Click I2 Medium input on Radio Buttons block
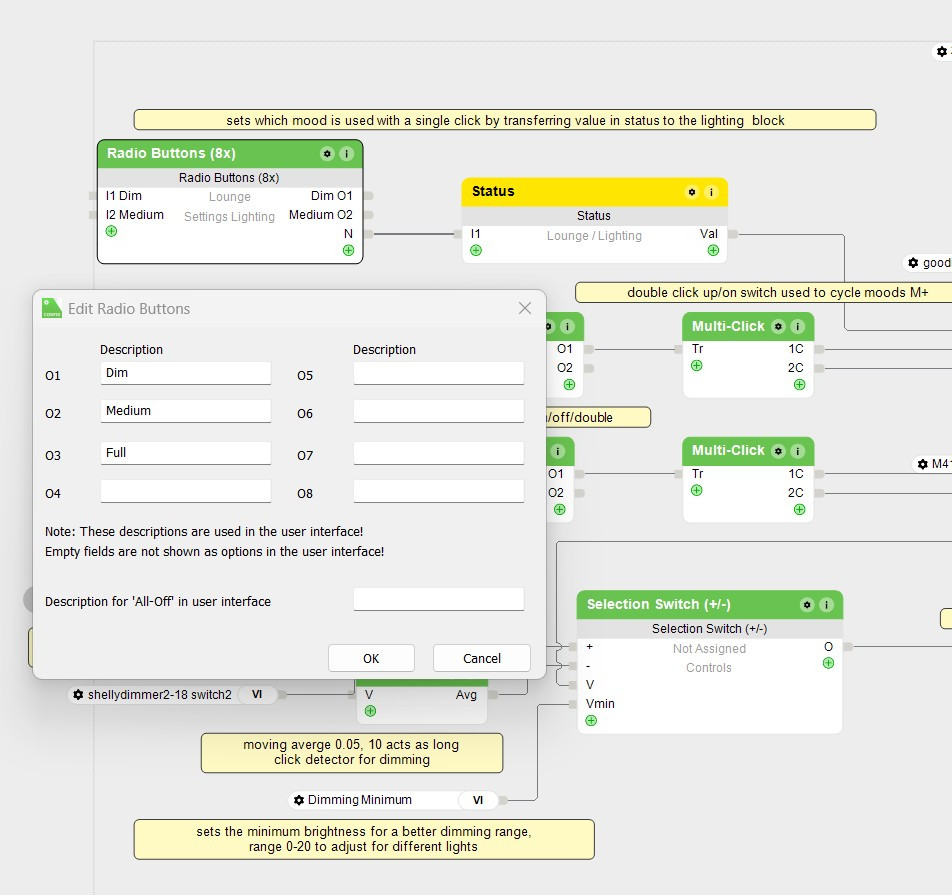 pos(134,215)
